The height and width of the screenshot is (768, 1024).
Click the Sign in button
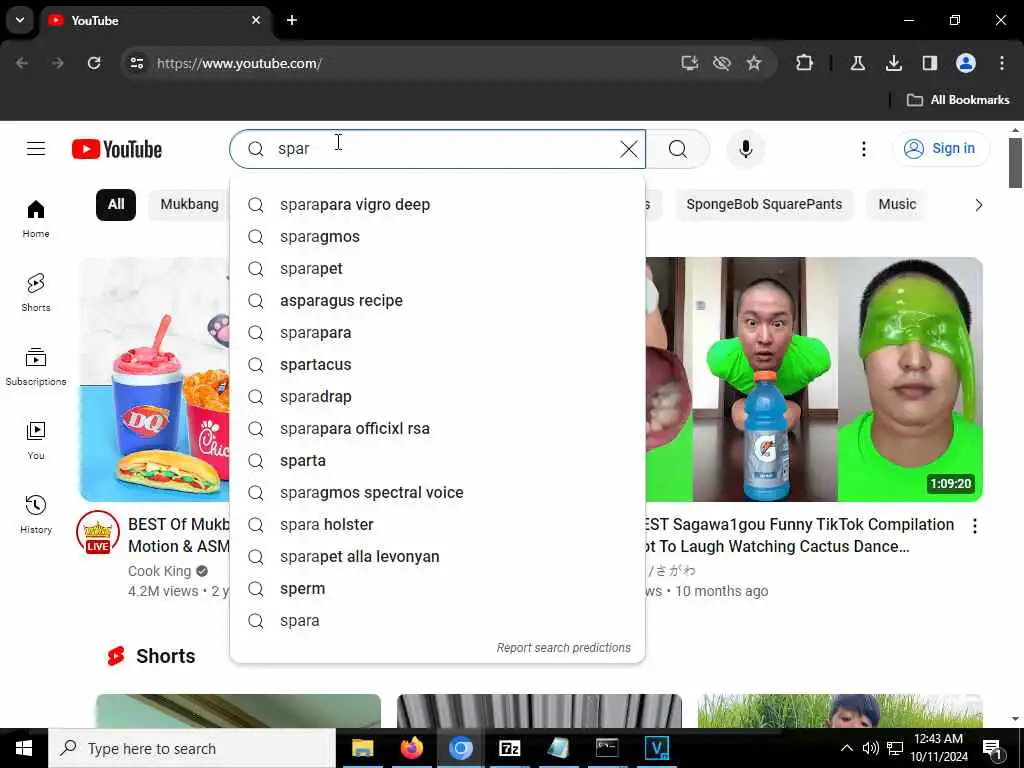[x=940, y=149]
